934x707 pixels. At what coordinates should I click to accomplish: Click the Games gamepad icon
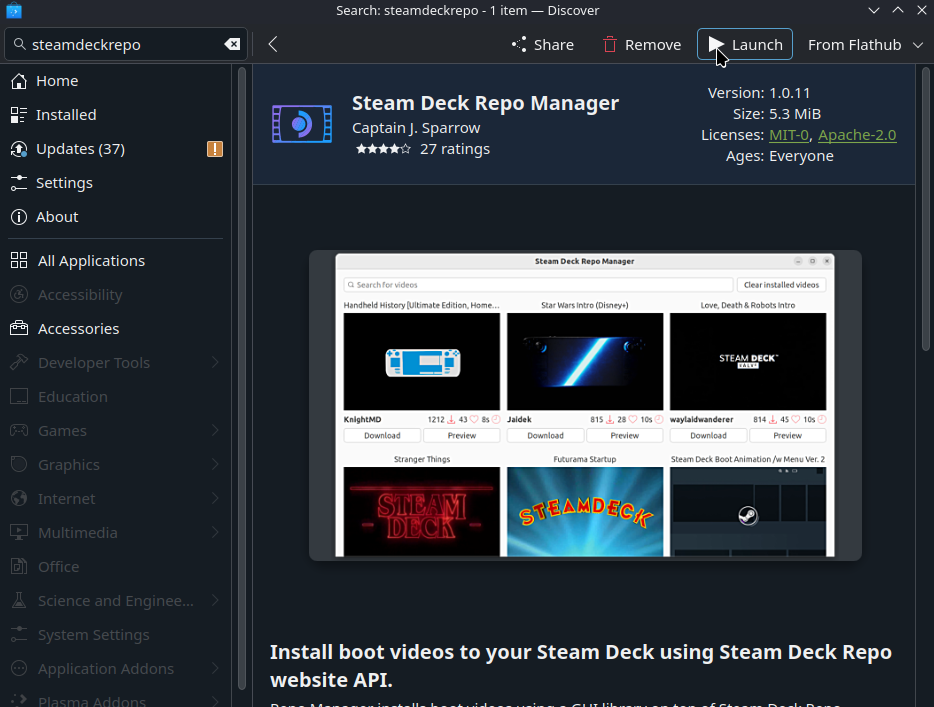[21, 430]
